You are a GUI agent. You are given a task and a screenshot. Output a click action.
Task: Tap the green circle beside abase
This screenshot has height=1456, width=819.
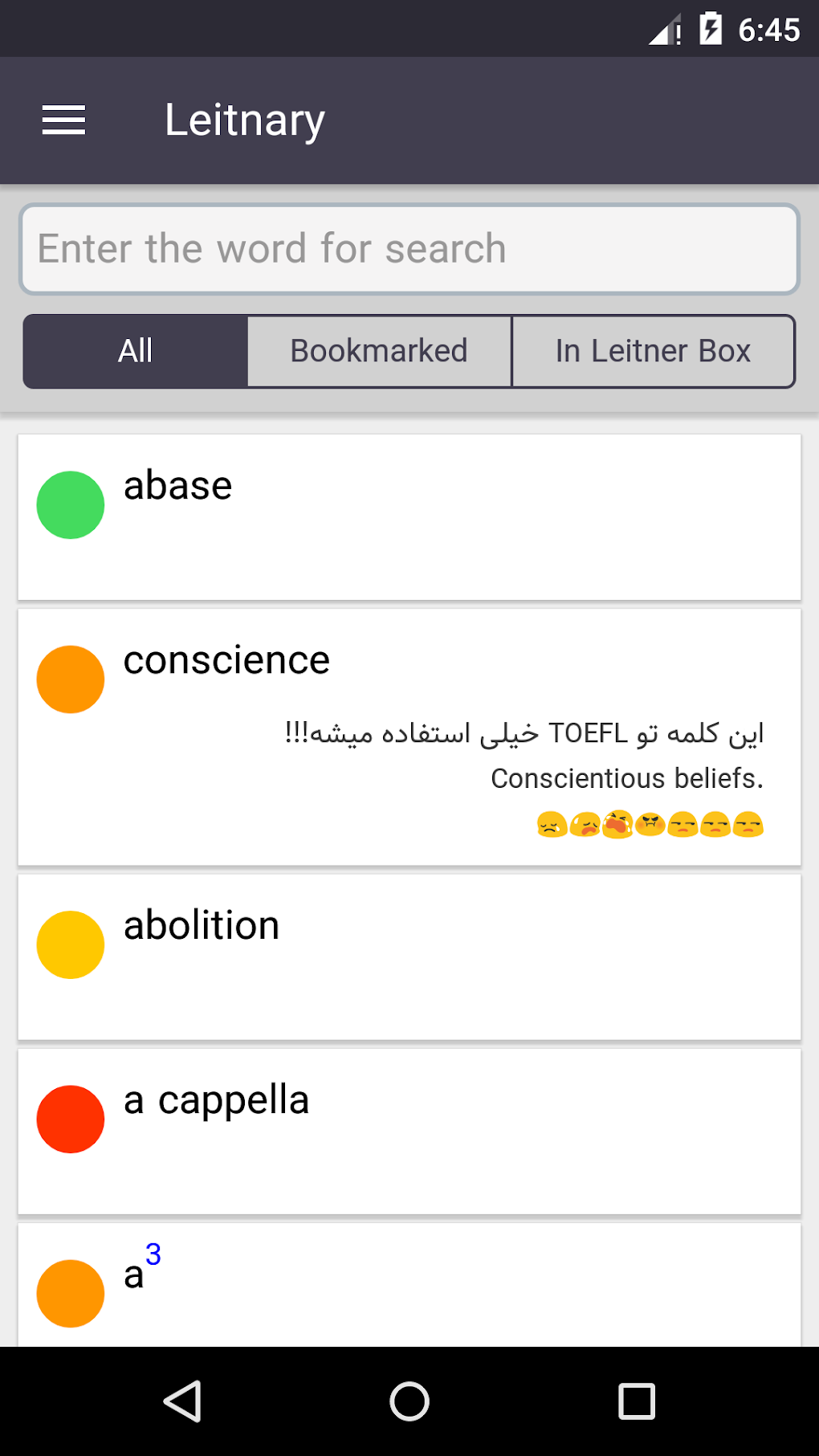pyautogui.click(x=71, y=505)
